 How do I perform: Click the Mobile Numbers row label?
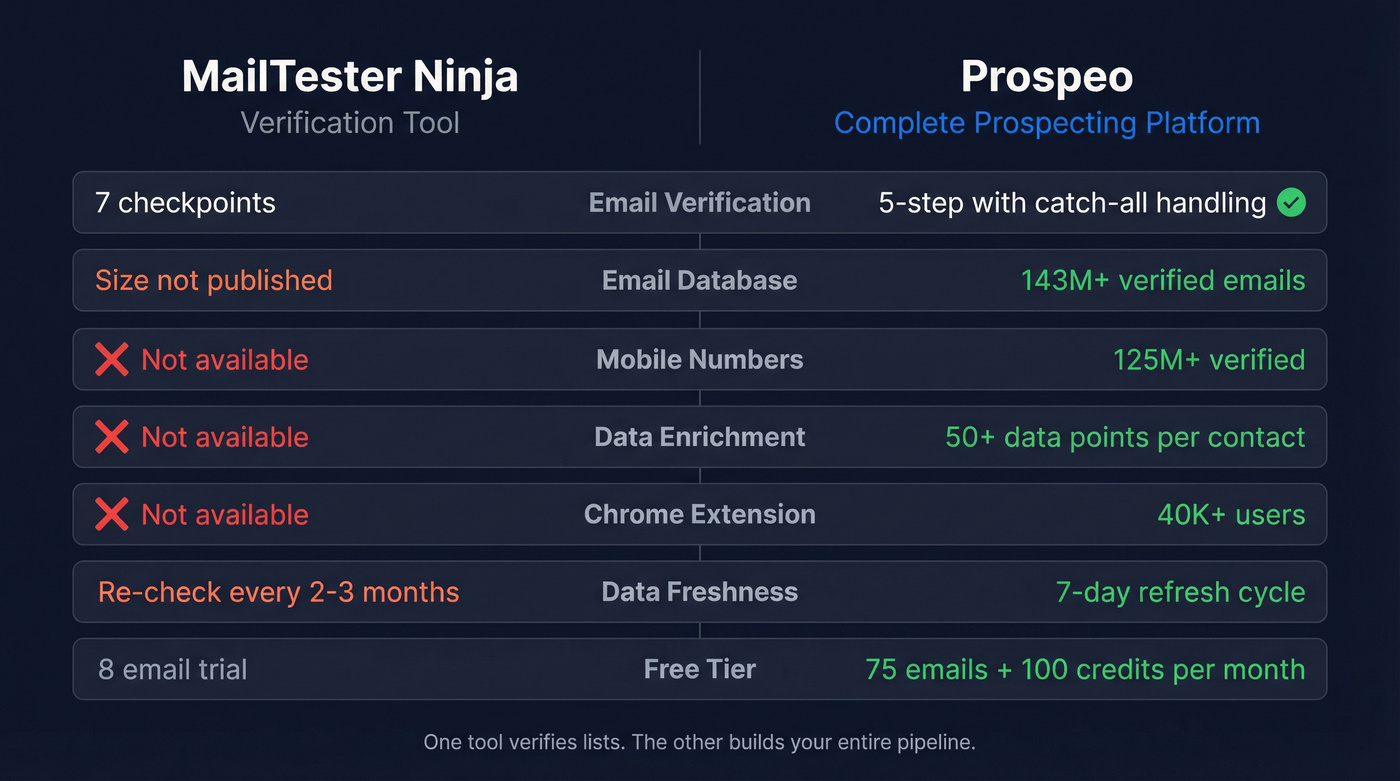(x=699, y=359)
